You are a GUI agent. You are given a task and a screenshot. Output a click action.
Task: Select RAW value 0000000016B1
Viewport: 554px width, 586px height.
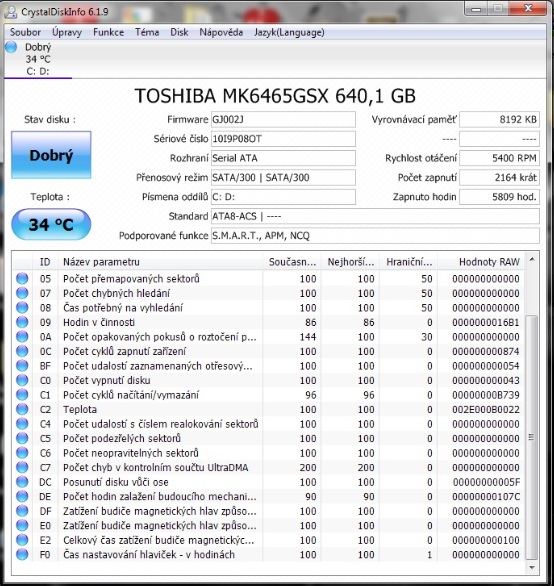point(486,322)
